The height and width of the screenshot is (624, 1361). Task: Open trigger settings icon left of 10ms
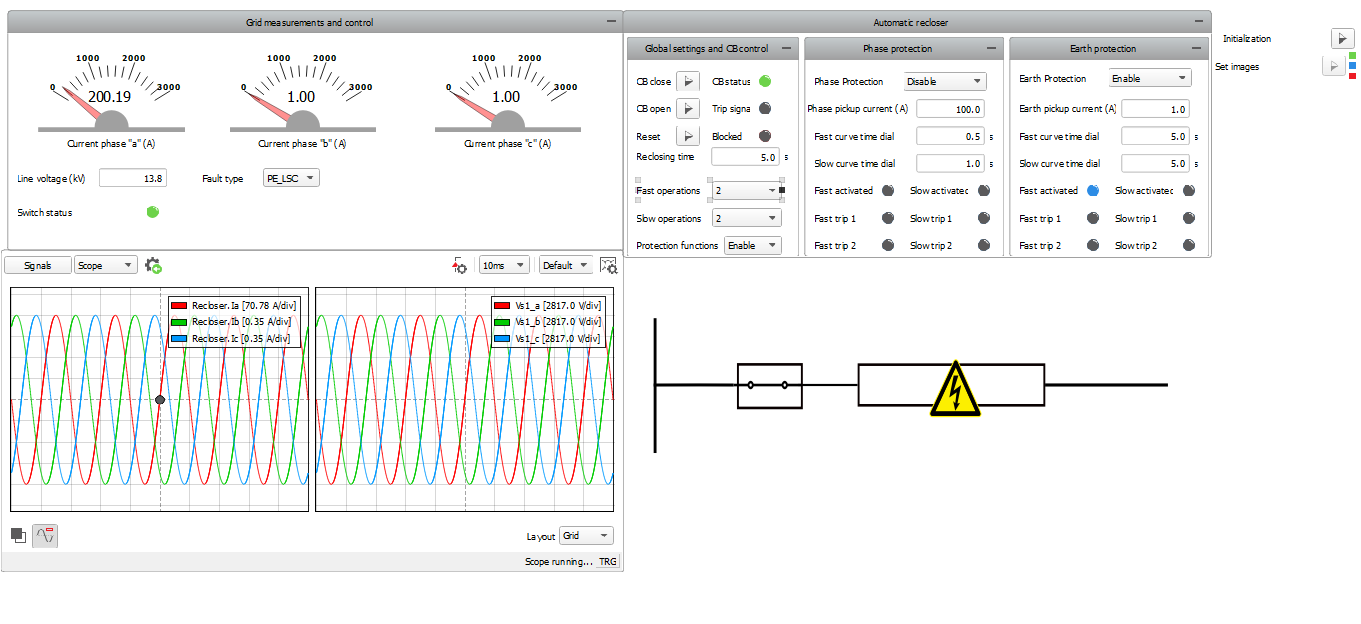pyautogui.click(x=460, y=265)
